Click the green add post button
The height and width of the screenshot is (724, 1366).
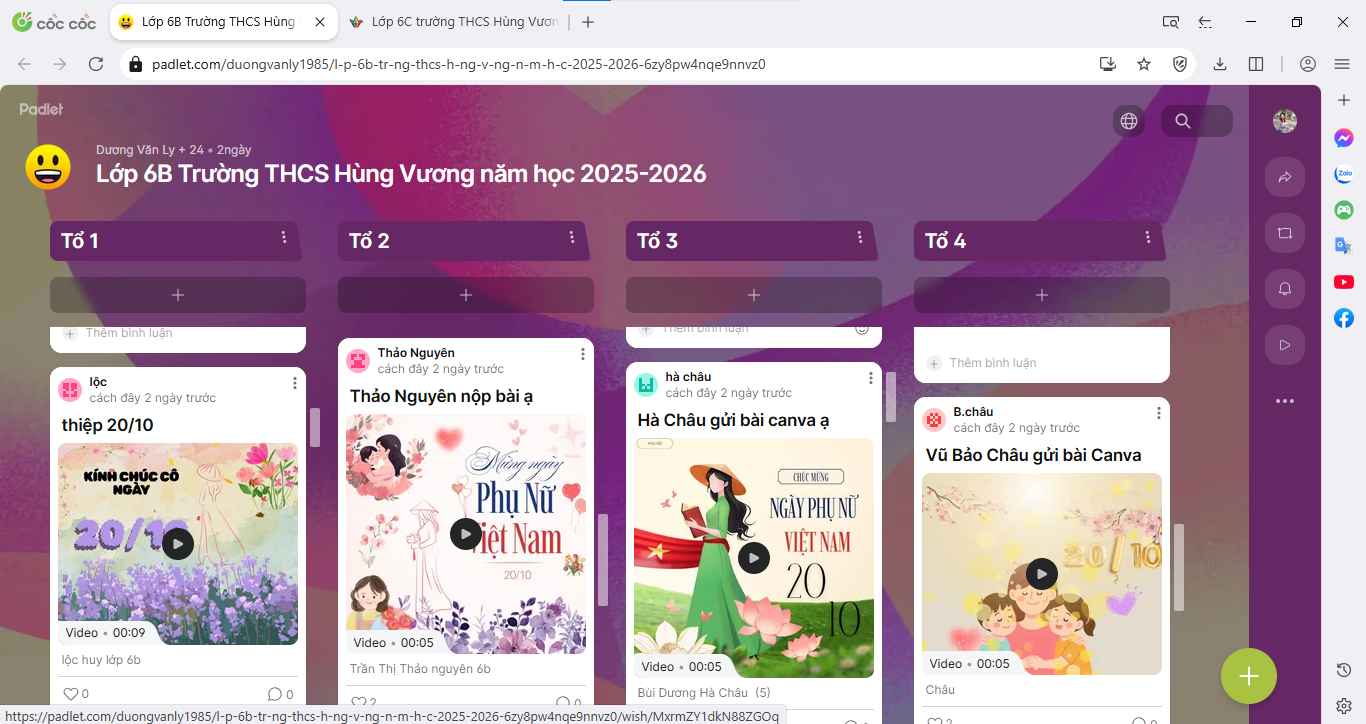coord(1248,676)
